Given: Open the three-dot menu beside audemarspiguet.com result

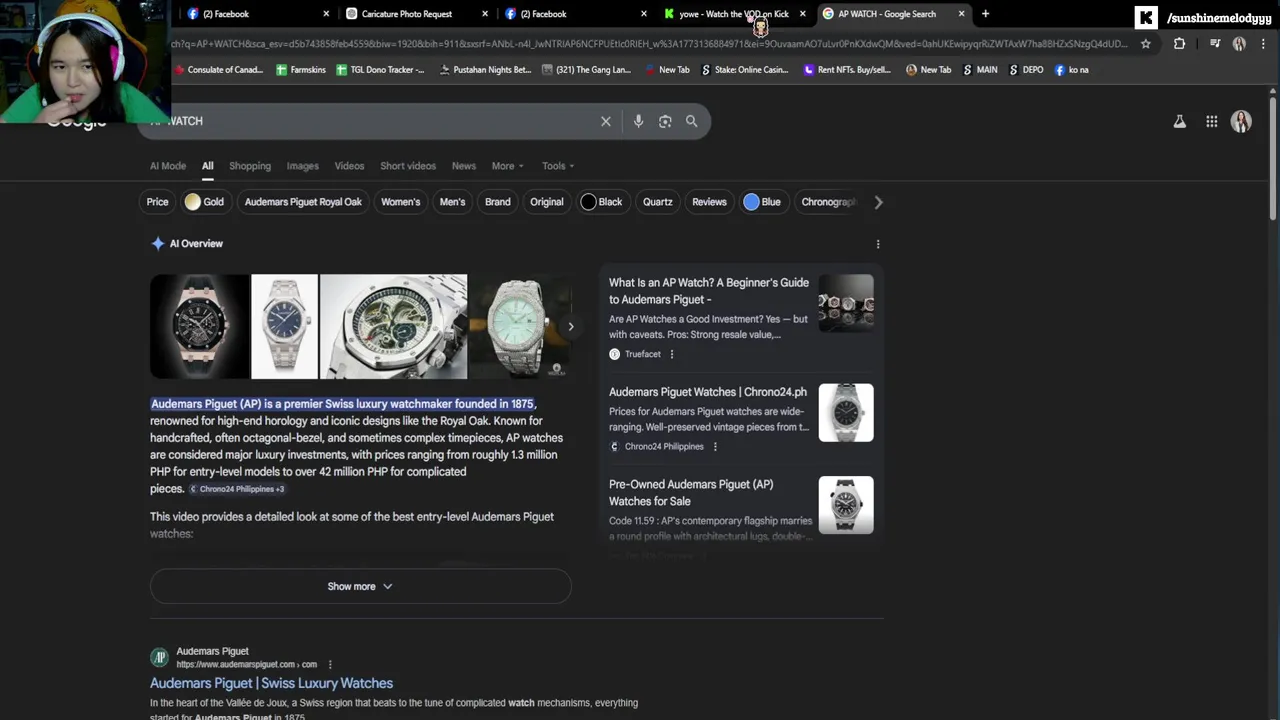Looking at the screenshot, I should pyautogui.click(x=330, y=664).
